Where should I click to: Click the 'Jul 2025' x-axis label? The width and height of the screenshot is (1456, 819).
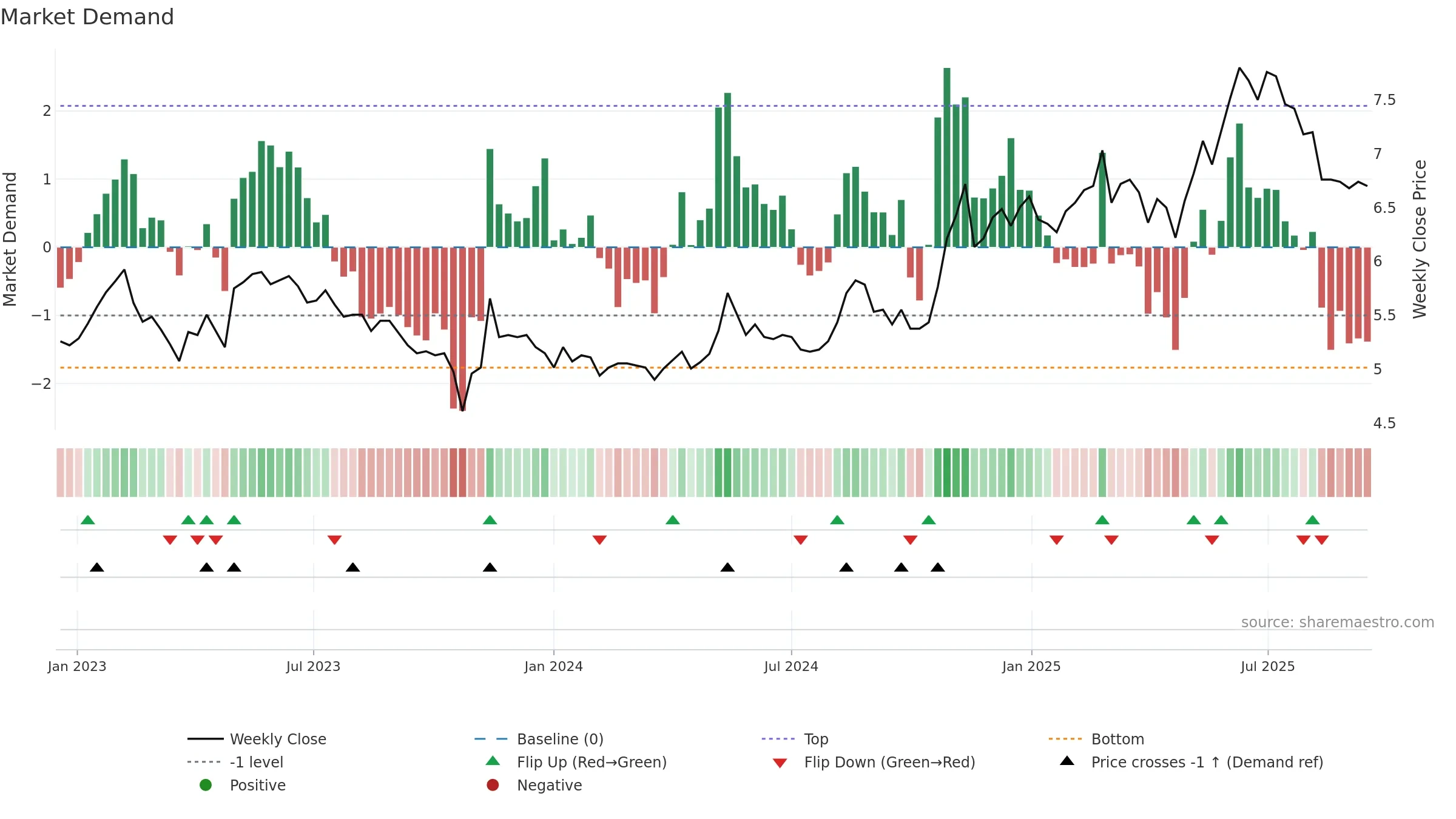[x=1268, y=667]
